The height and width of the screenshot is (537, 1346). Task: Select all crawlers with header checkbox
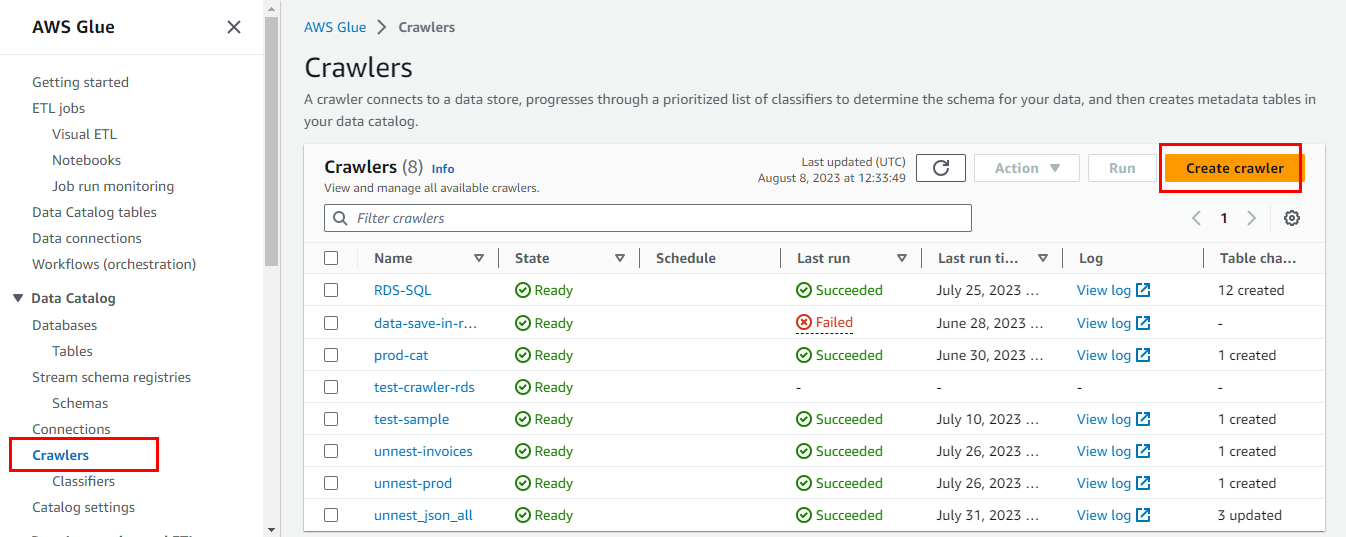(331, 258)
